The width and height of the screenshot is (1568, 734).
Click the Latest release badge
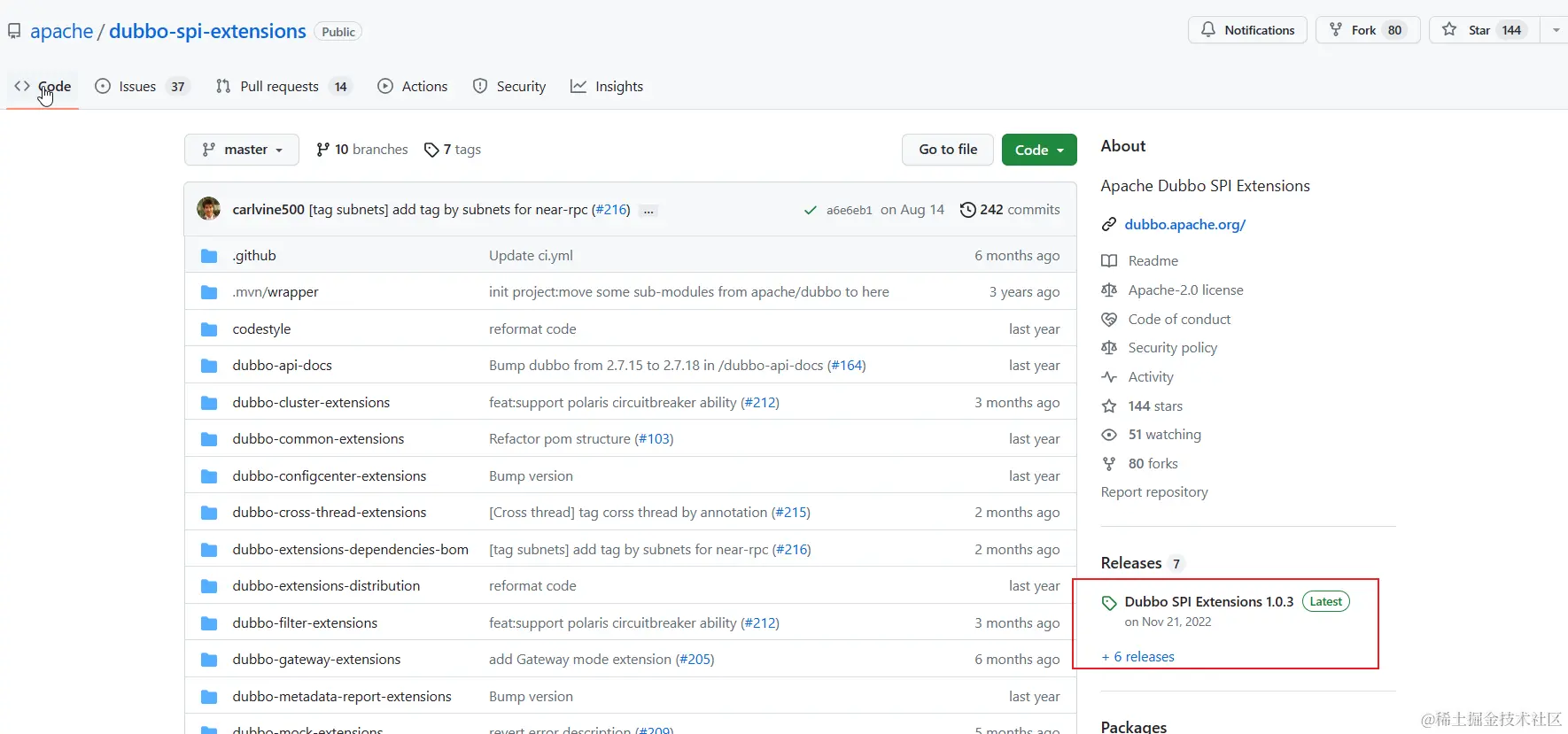[1326, 602]
